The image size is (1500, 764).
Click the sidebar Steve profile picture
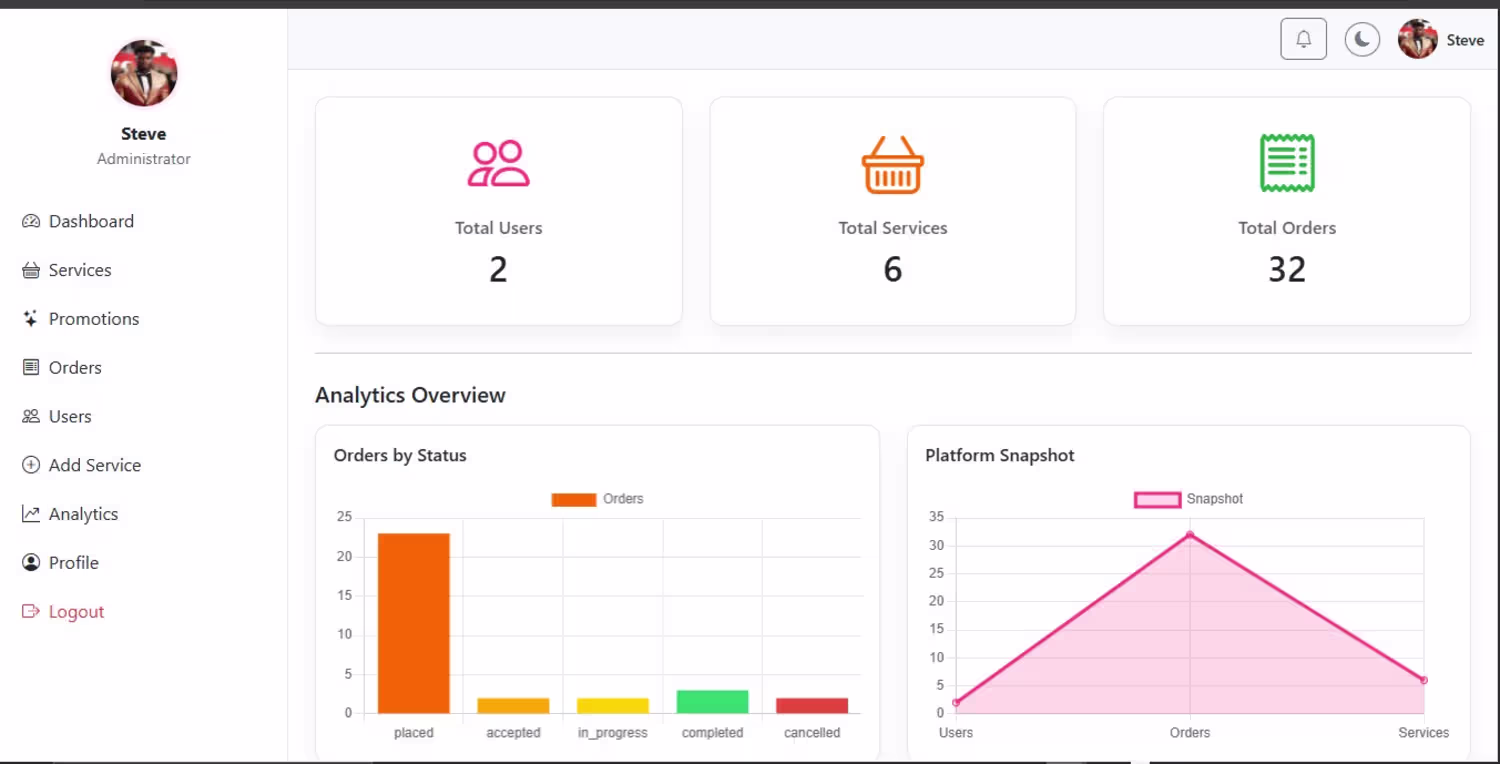(144, 73)
